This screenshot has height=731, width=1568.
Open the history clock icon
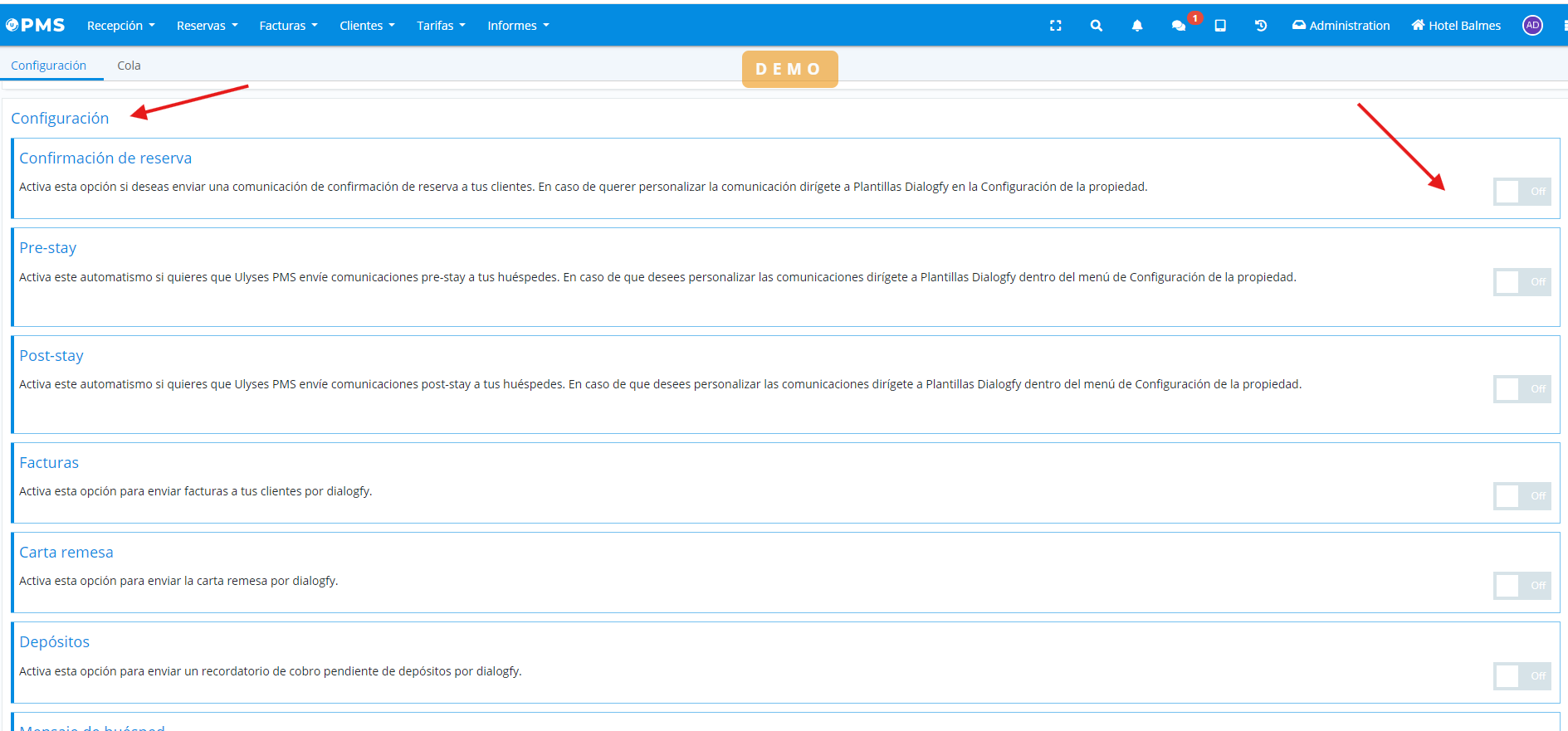coord(1260,26)
